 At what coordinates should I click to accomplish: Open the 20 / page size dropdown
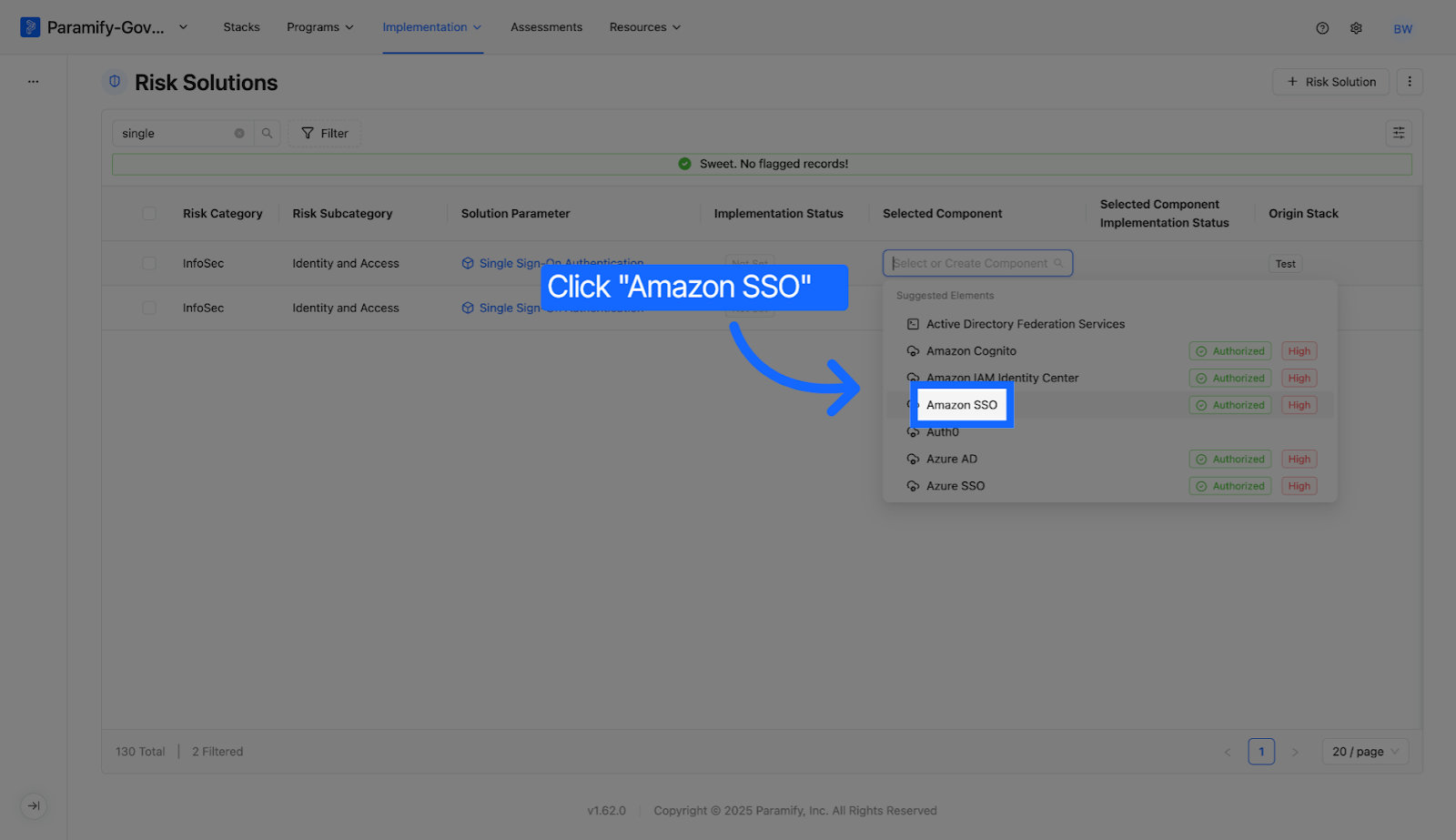(1365, 752)
